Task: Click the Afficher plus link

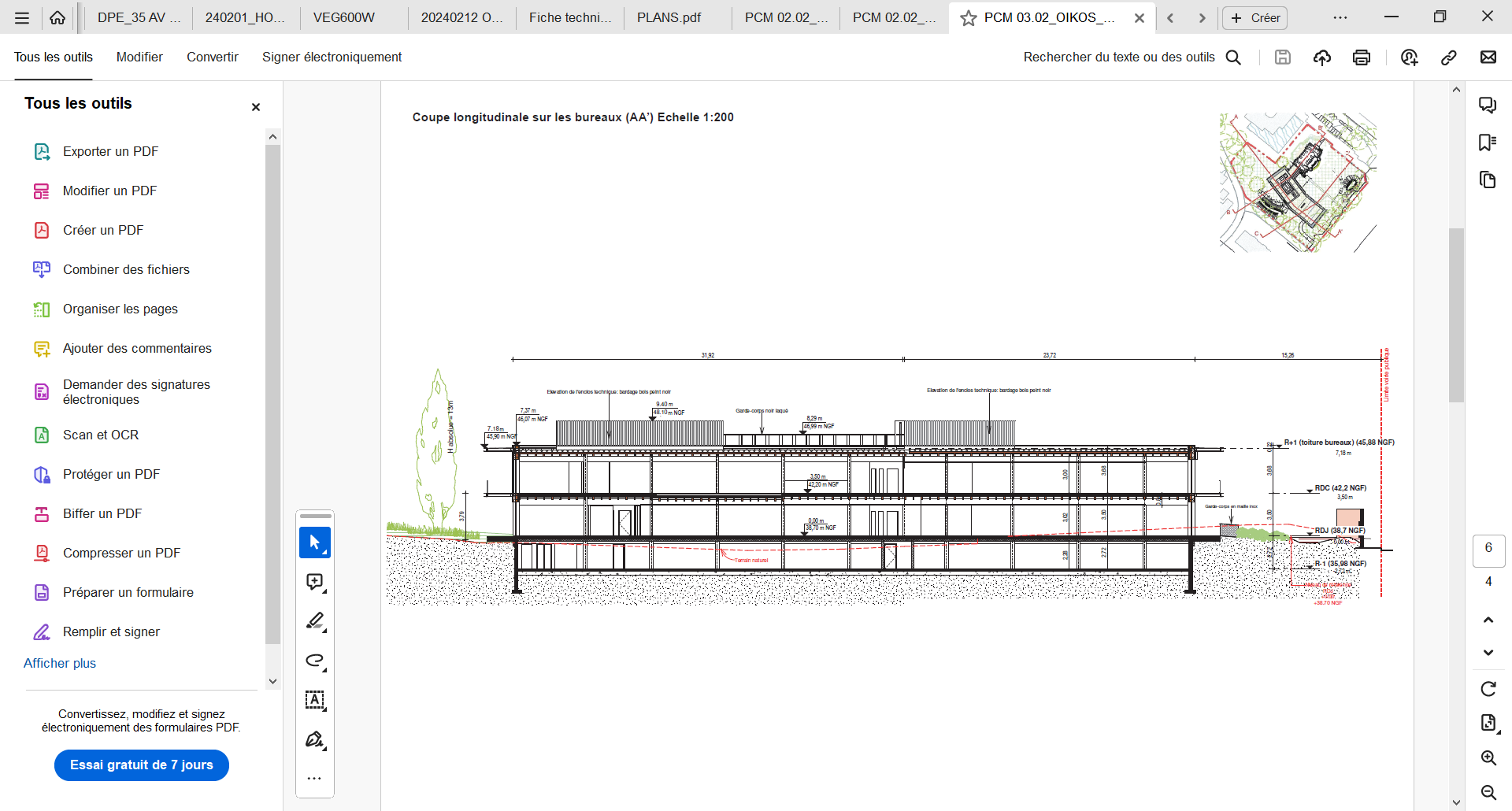Action: point(60,663)
